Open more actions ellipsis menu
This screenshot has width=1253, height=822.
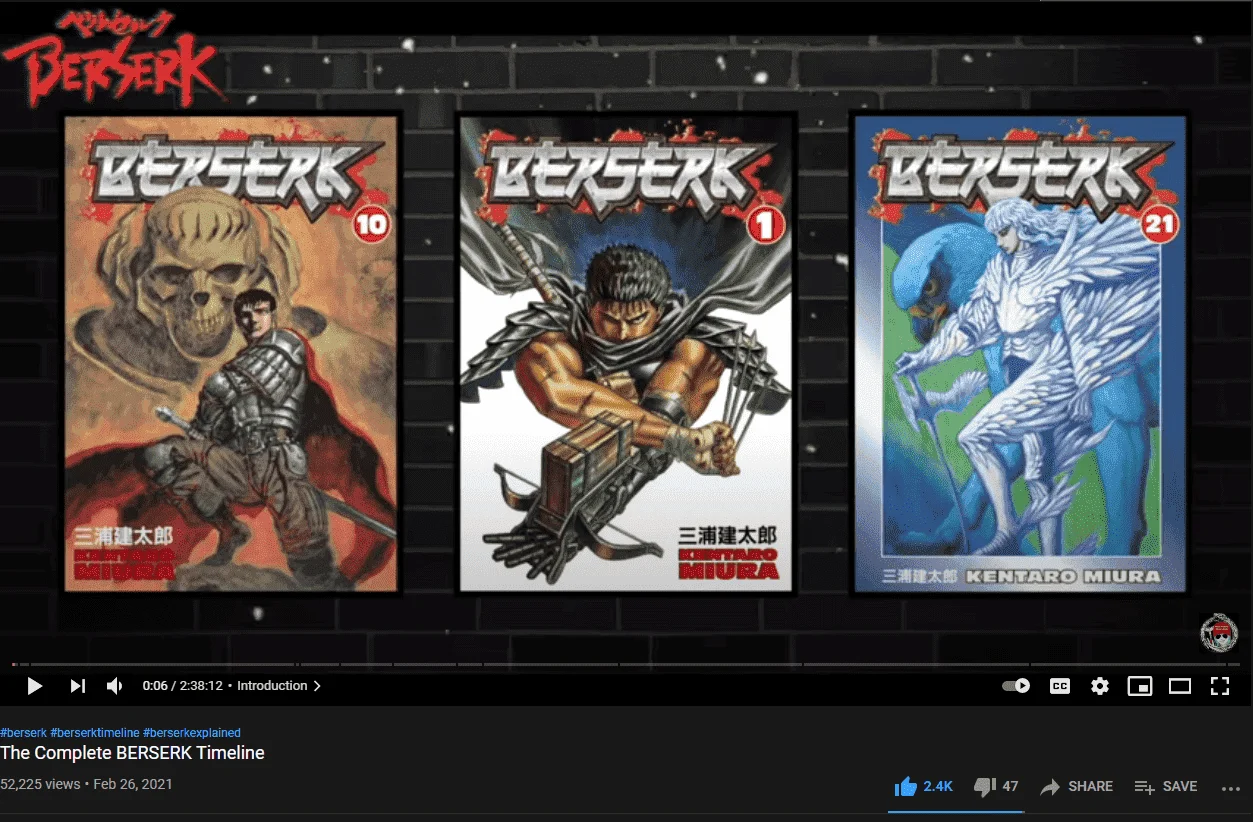tap(1231, 788)
